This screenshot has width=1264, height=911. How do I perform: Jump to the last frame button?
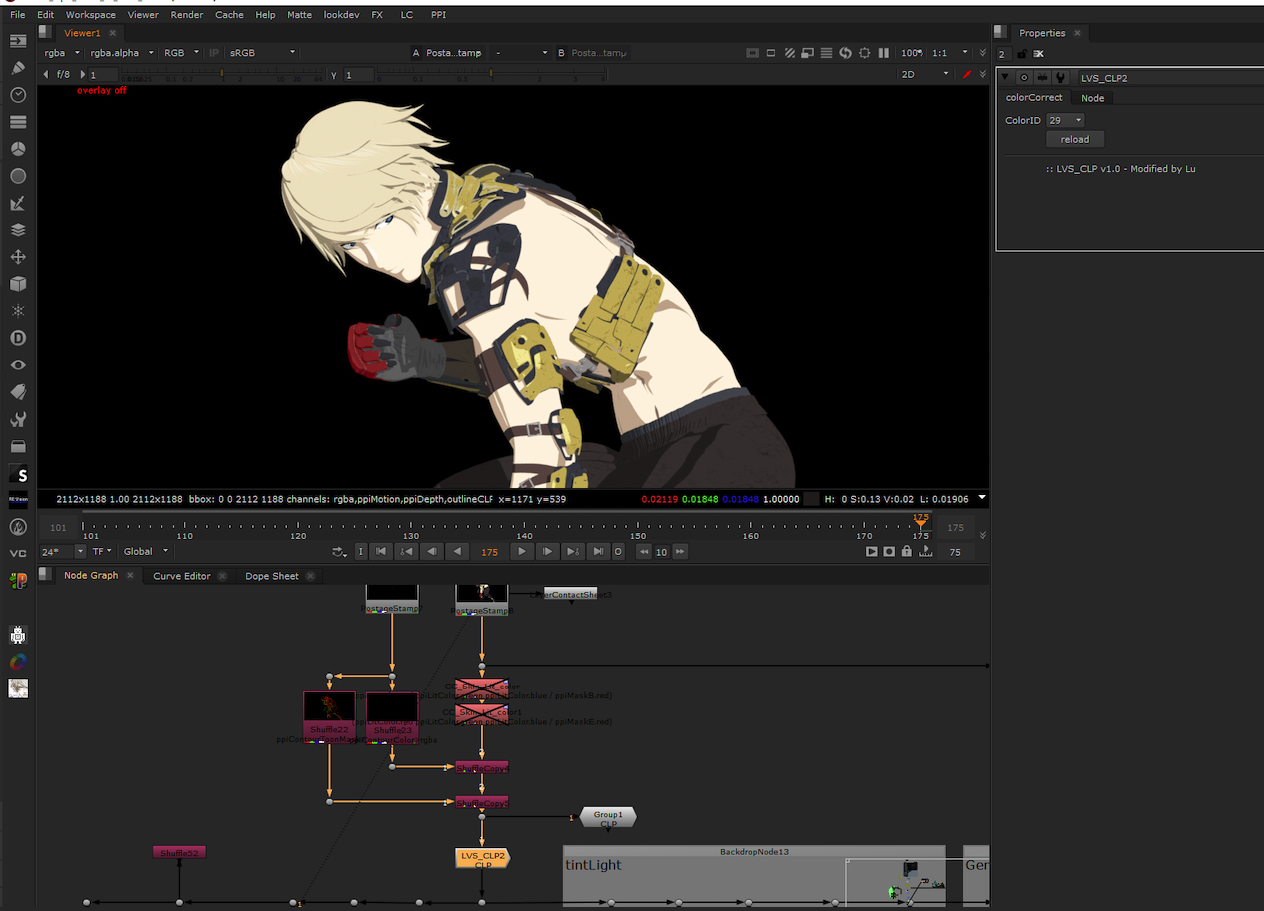(597, 551)
